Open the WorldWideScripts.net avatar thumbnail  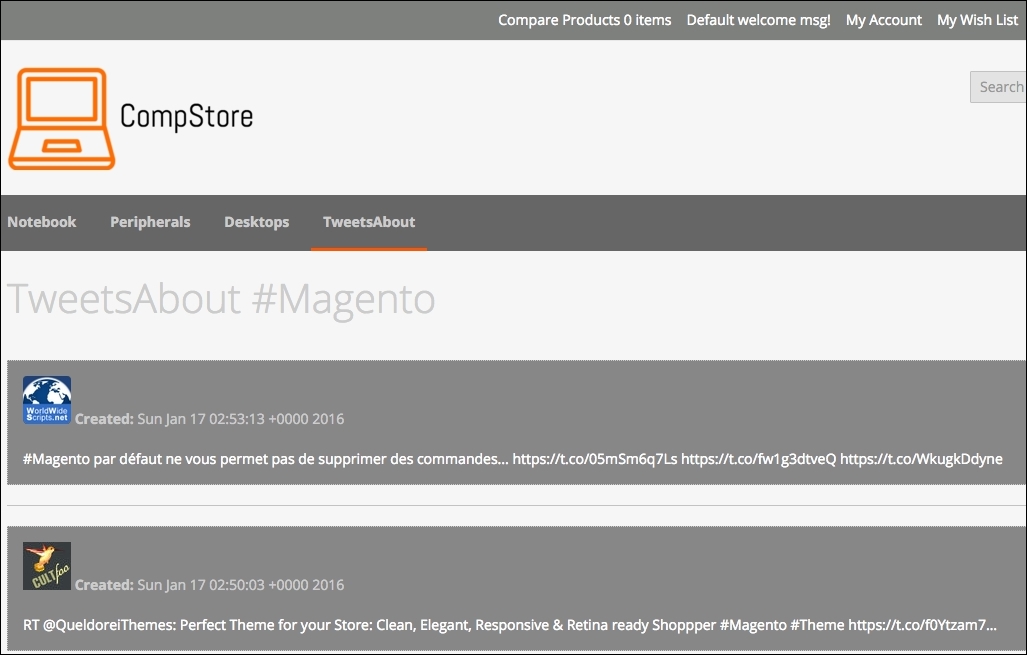coord(47,400)
